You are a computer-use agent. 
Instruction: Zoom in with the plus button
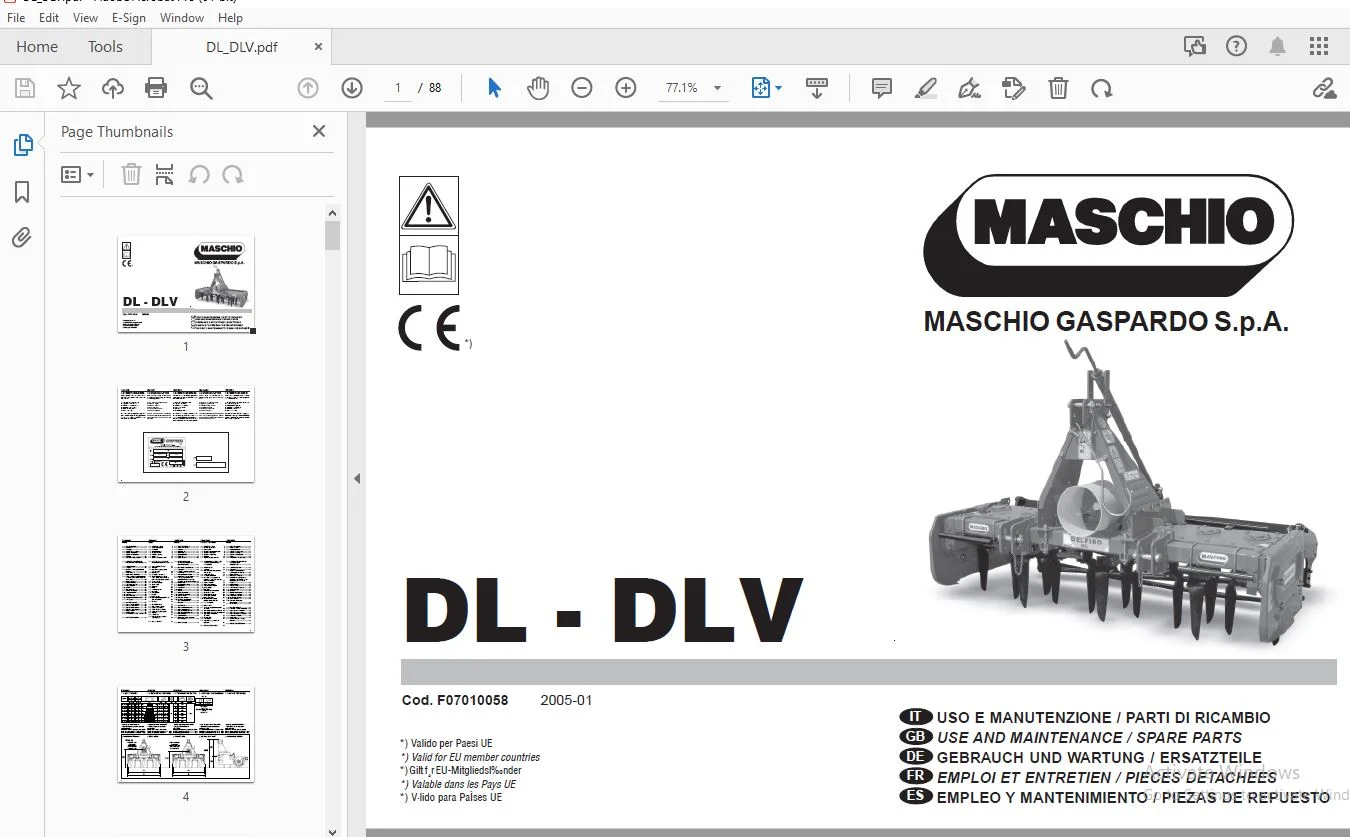click(626, 88)
